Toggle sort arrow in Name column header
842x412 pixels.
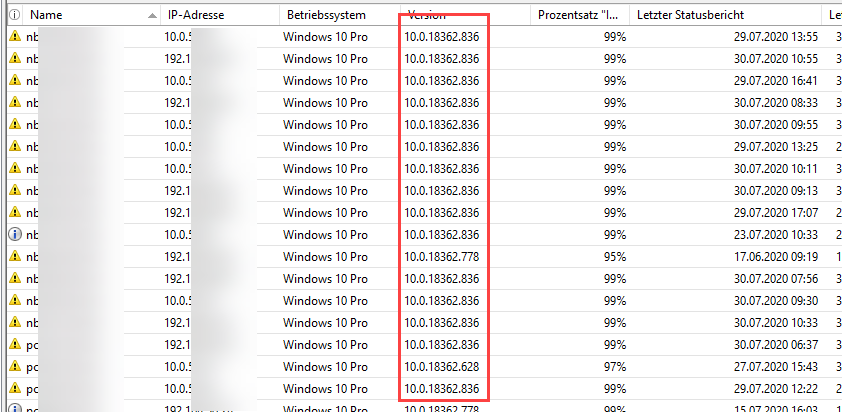pyautogui.click(x=153, y=16)
